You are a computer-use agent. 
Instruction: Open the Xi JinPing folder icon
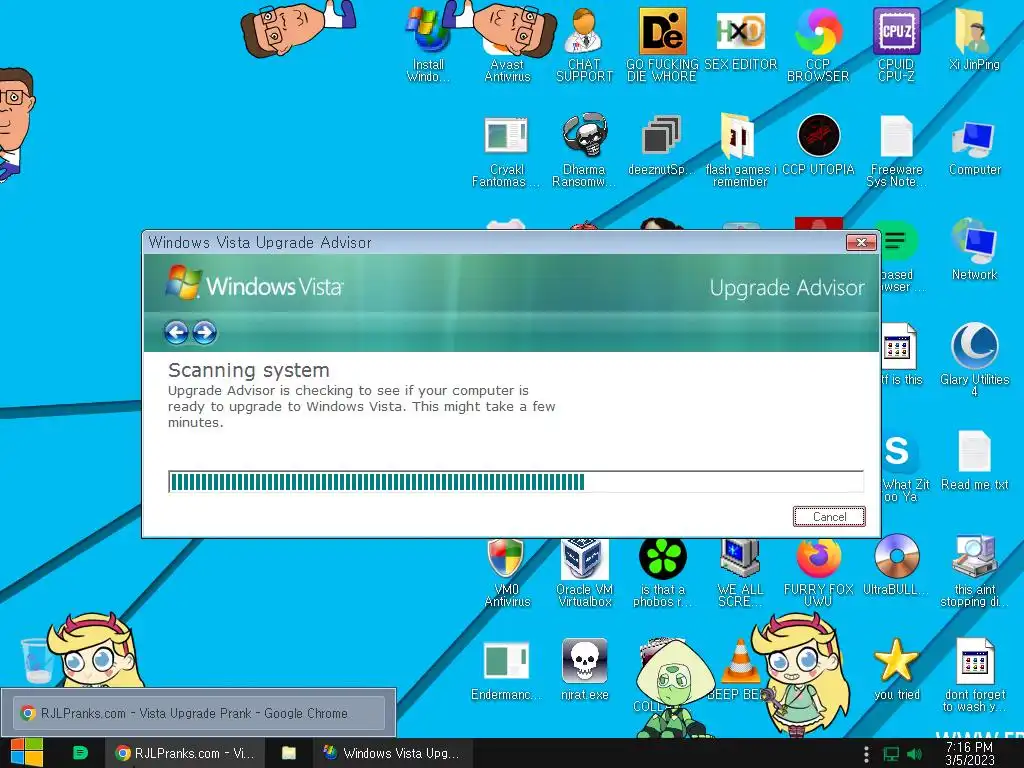[974, 39]
